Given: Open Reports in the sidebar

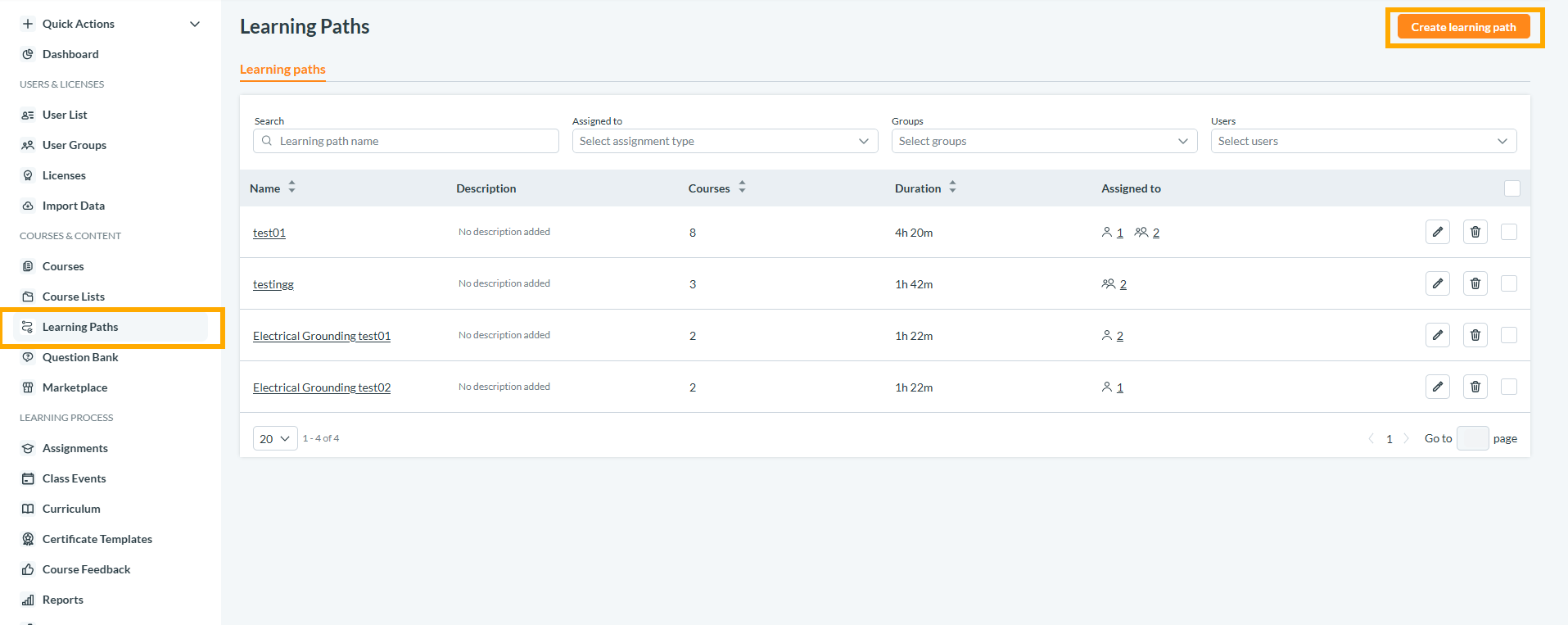Looking at the screenshot, I should (x=63, y=600).
